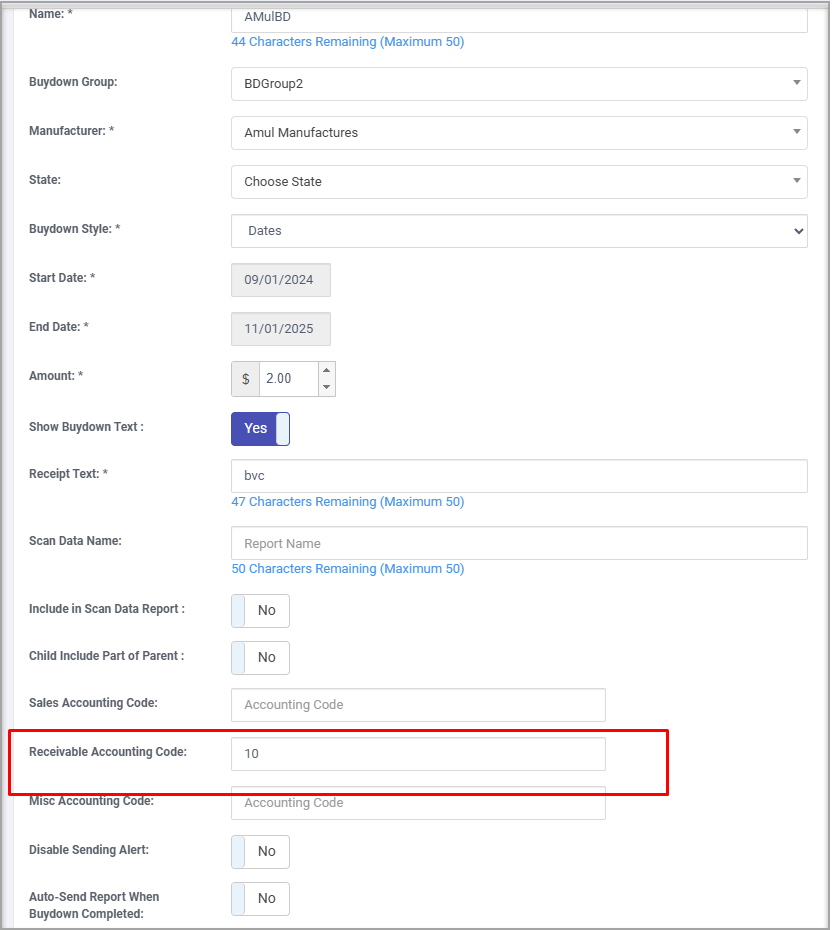The image size is (838, 930).
Task: Increase Amount using the up stepper arrow
Action: [327, 371]
